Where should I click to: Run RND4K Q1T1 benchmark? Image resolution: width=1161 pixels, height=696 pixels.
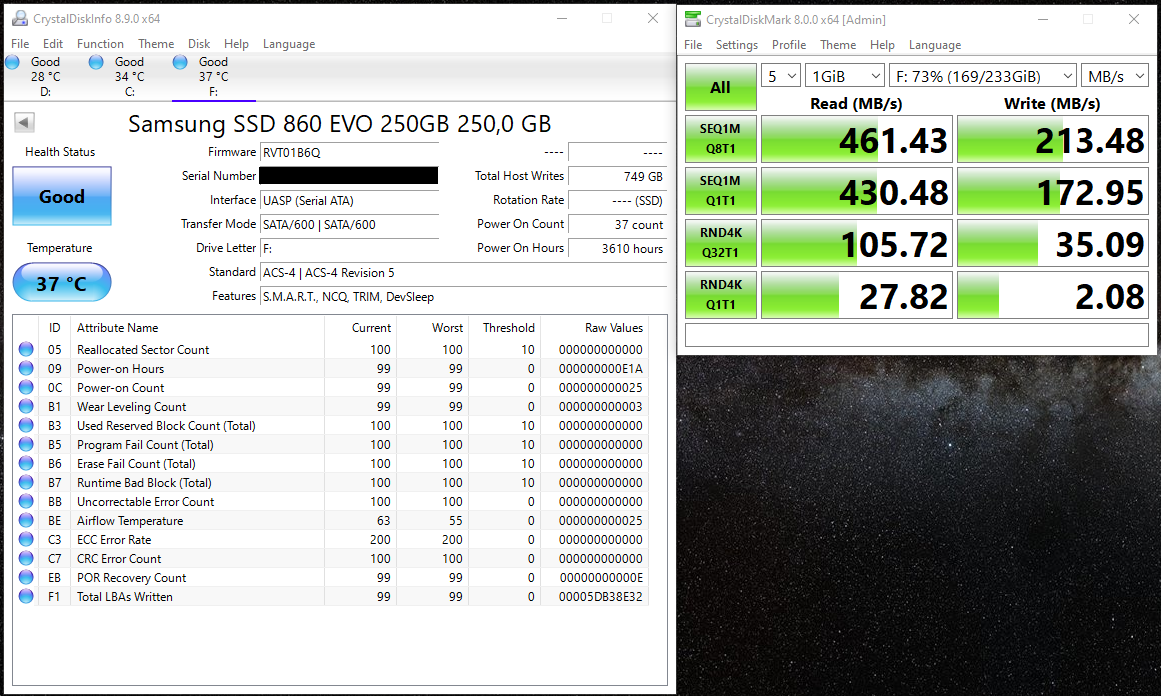click(720, 294)
